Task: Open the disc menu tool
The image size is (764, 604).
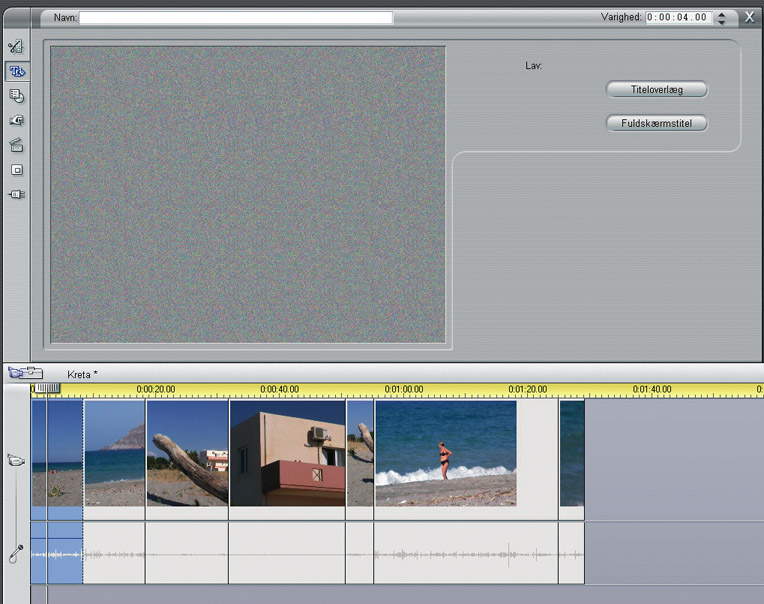Action: click(16, 96)
